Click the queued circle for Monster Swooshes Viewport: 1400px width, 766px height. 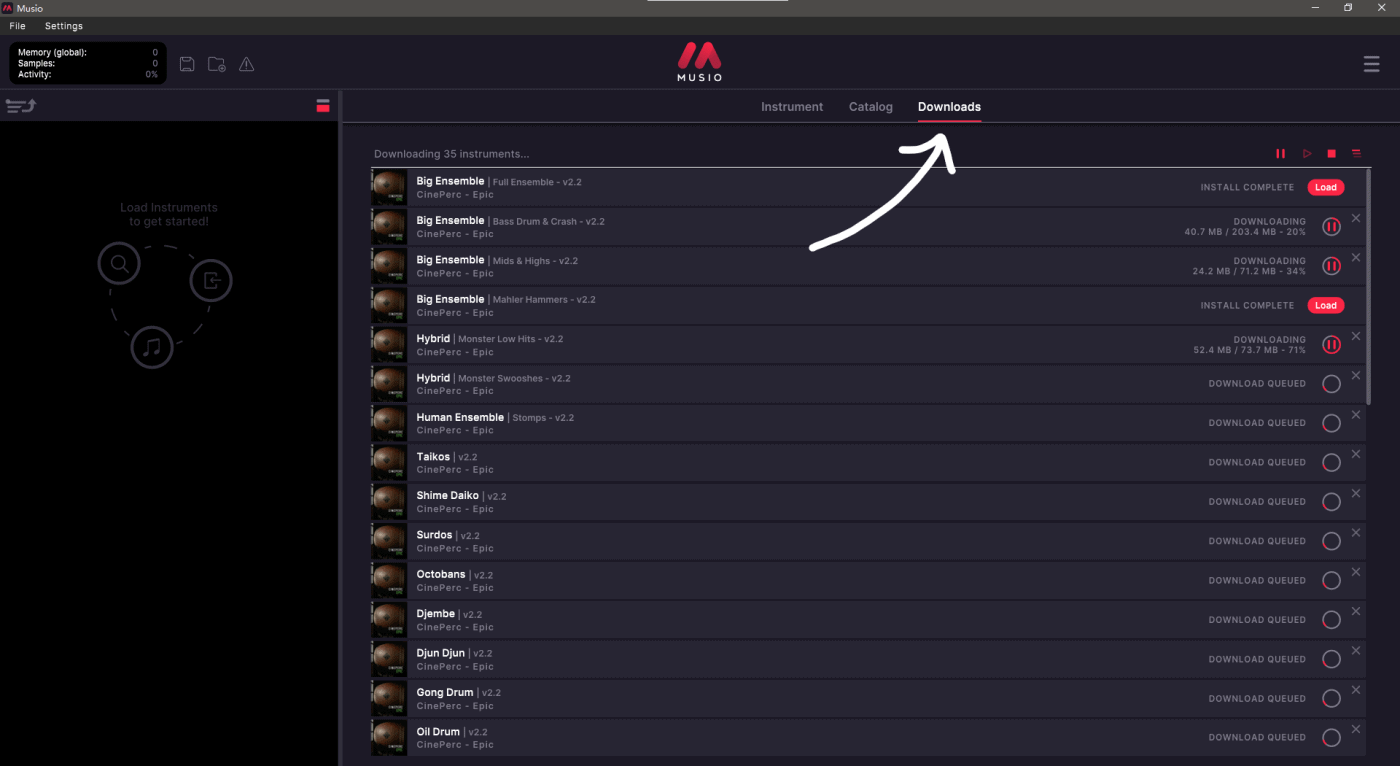point(1331,384)
